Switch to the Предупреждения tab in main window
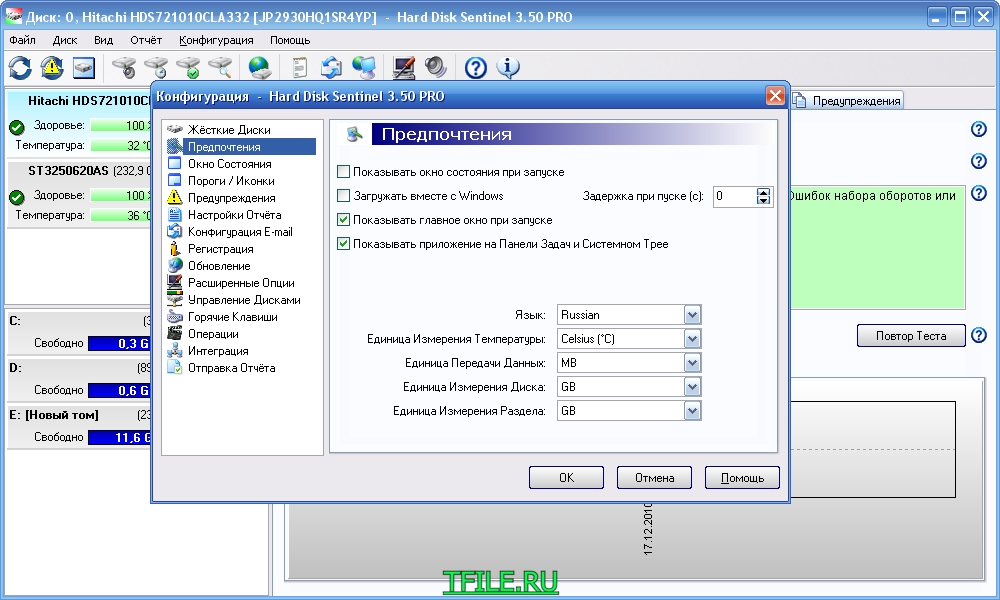 [x=848, y=100]
